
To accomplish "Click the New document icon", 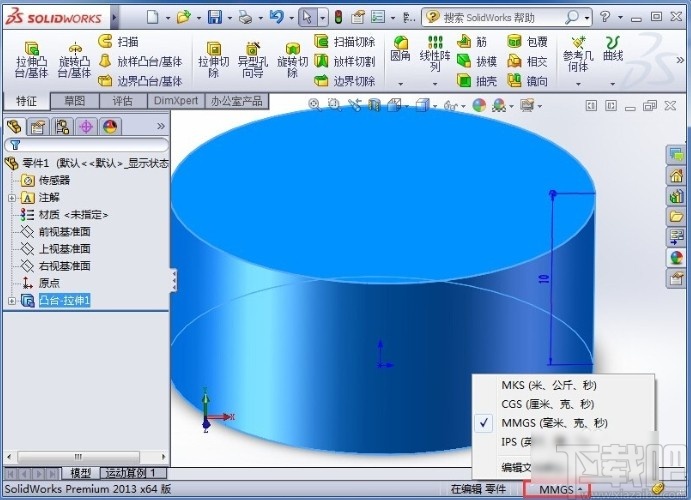I will coord(152,17).
